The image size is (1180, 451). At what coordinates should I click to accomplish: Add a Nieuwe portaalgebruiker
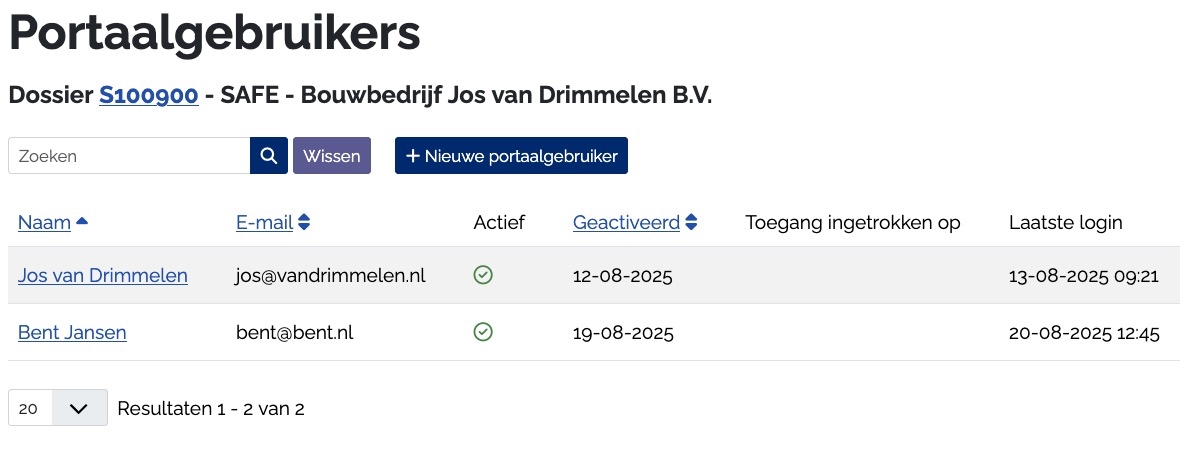(511, 156)
